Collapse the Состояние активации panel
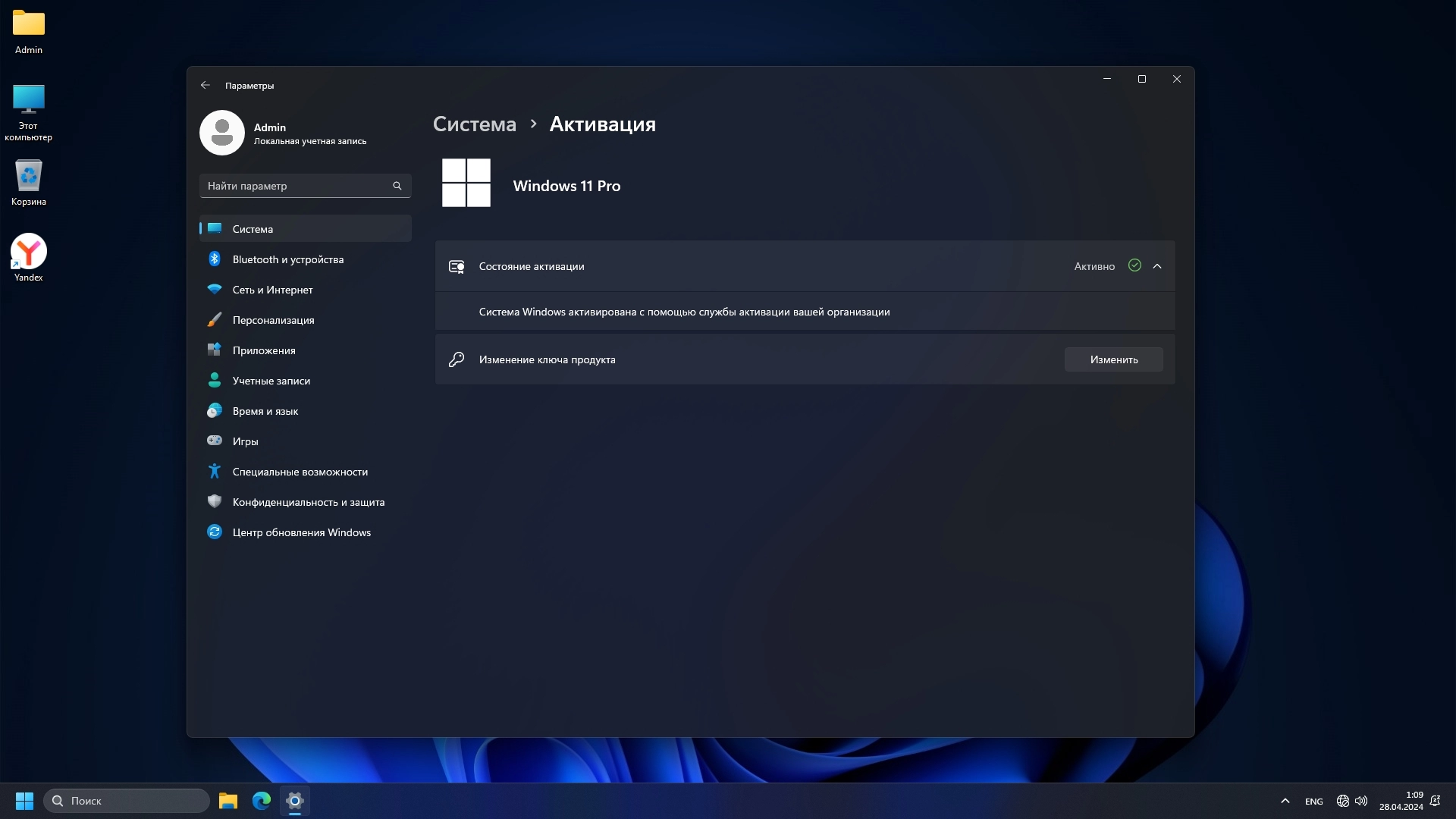Viewport: 1456px width, 819px height. (1157, 266)
